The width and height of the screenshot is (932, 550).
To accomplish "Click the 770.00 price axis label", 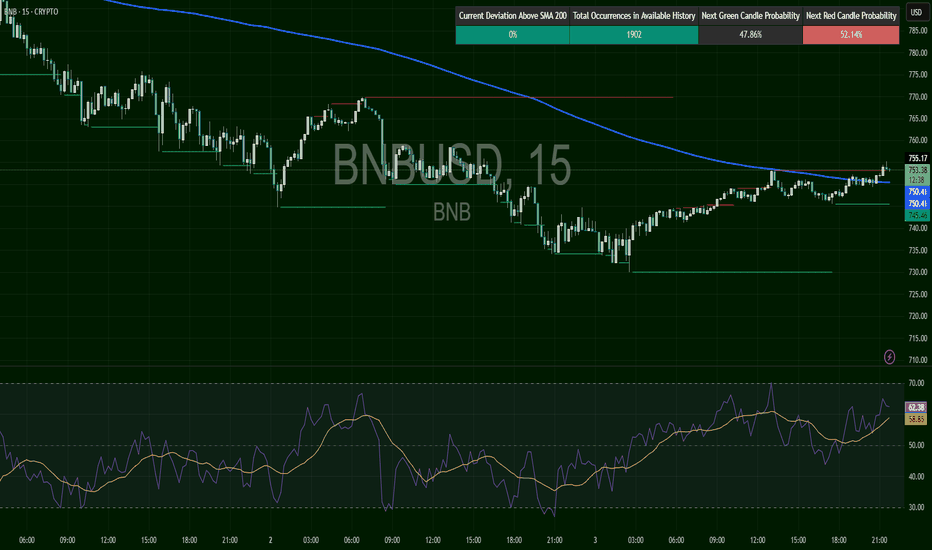I will point(917,97).
